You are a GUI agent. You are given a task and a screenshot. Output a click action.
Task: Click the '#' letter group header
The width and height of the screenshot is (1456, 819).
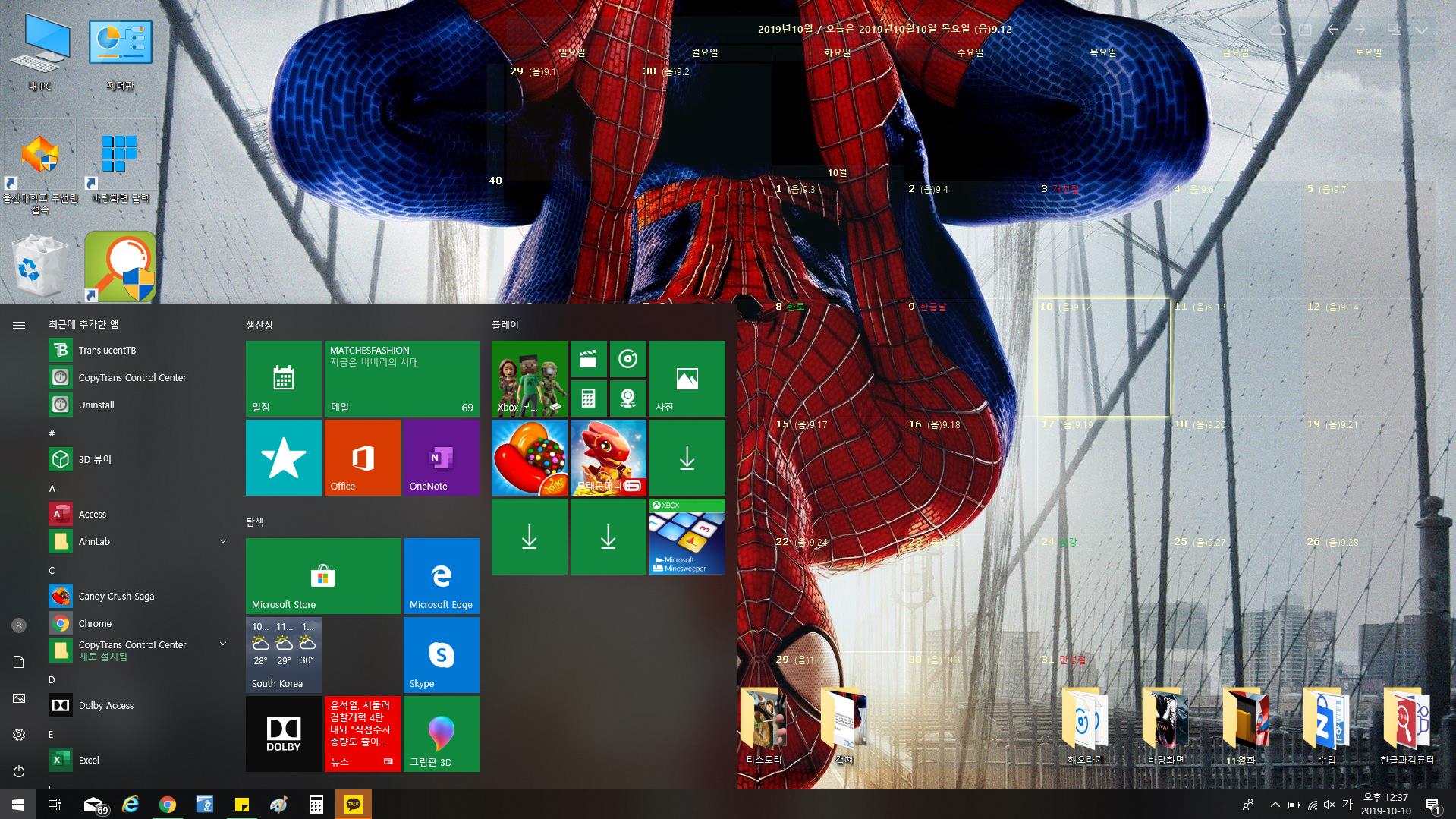point(52,433)
